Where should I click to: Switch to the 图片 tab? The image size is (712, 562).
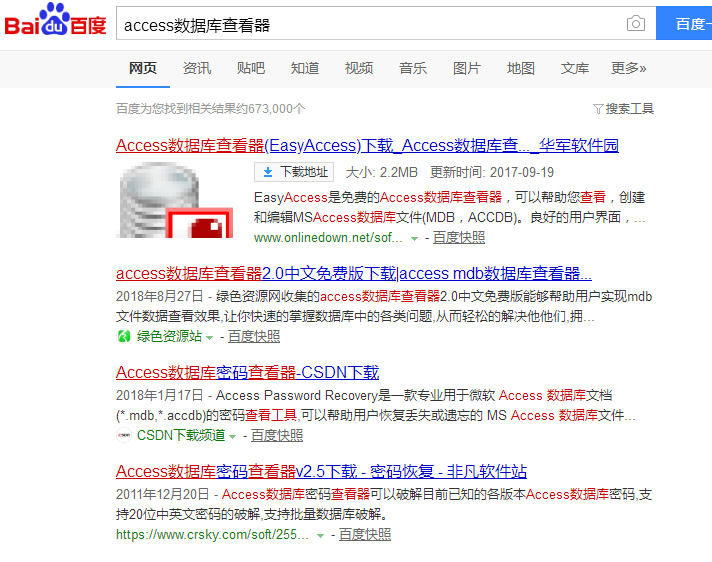click(x=467, y=68)
